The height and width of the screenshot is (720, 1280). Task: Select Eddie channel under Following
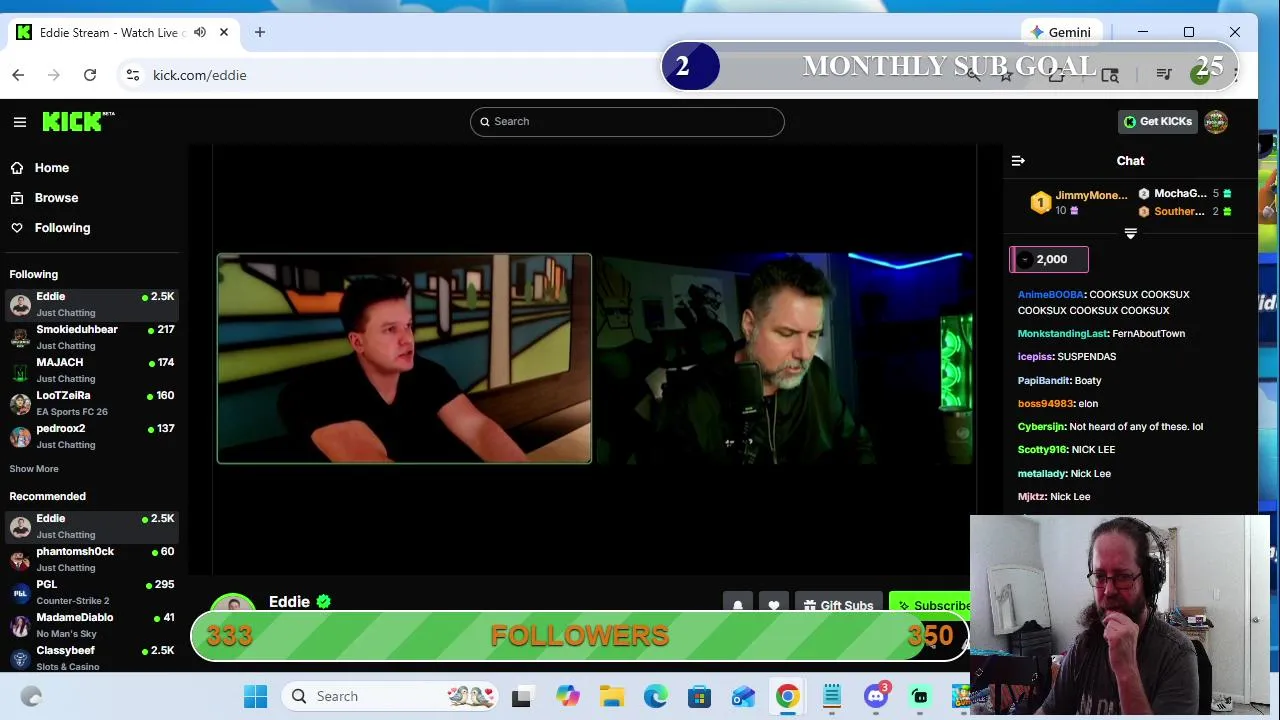pyautogui.click(x=92, y=304)
